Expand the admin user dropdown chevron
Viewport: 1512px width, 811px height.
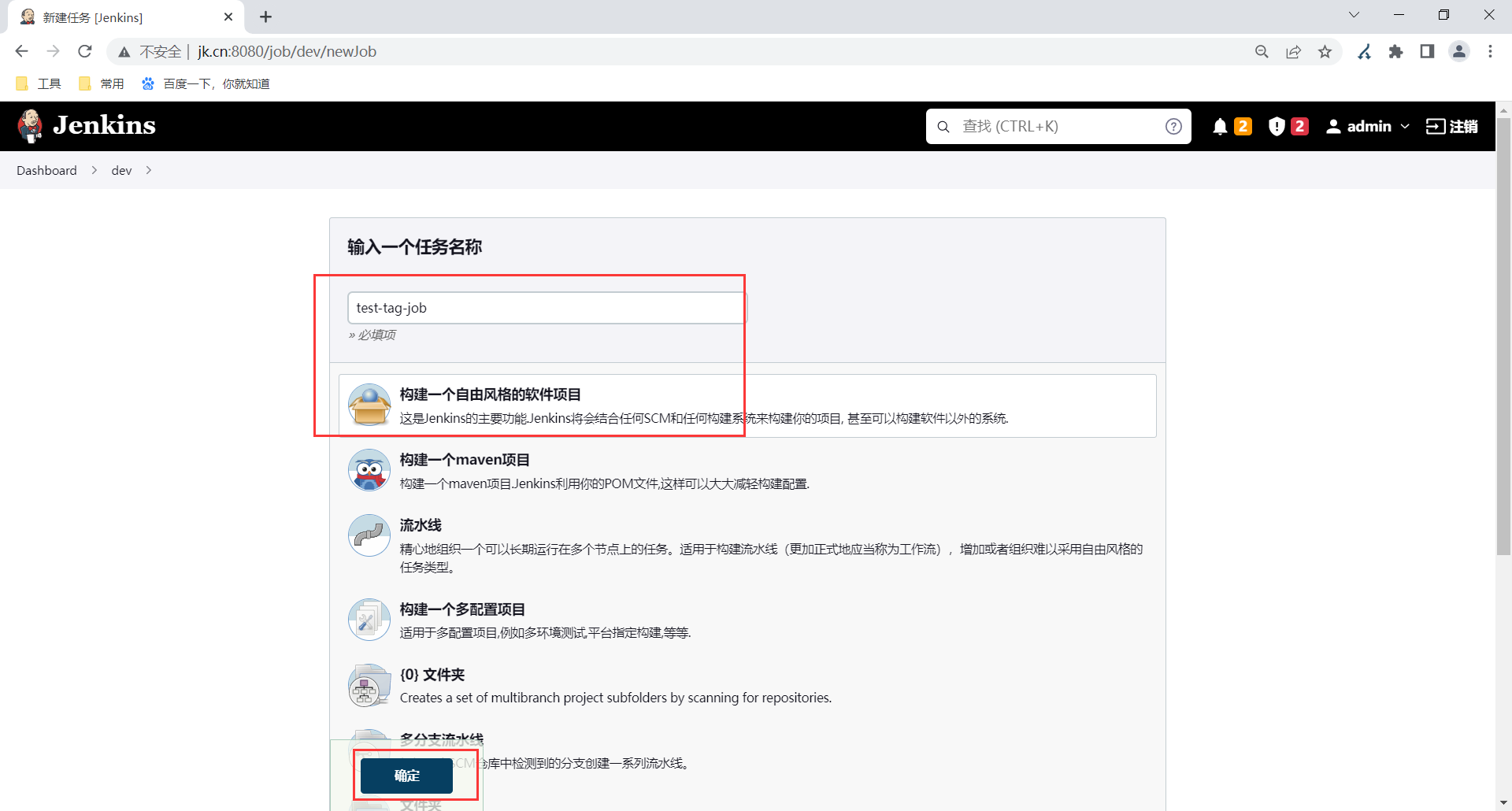point(1405,126)
